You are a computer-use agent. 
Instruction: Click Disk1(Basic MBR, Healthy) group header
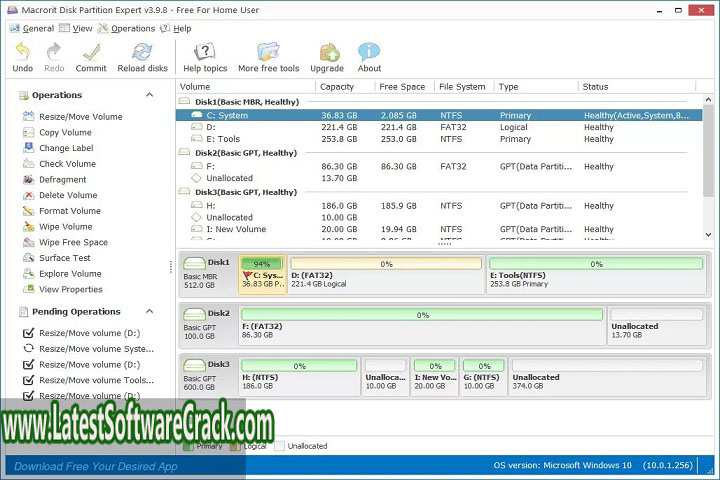(247, 102)
